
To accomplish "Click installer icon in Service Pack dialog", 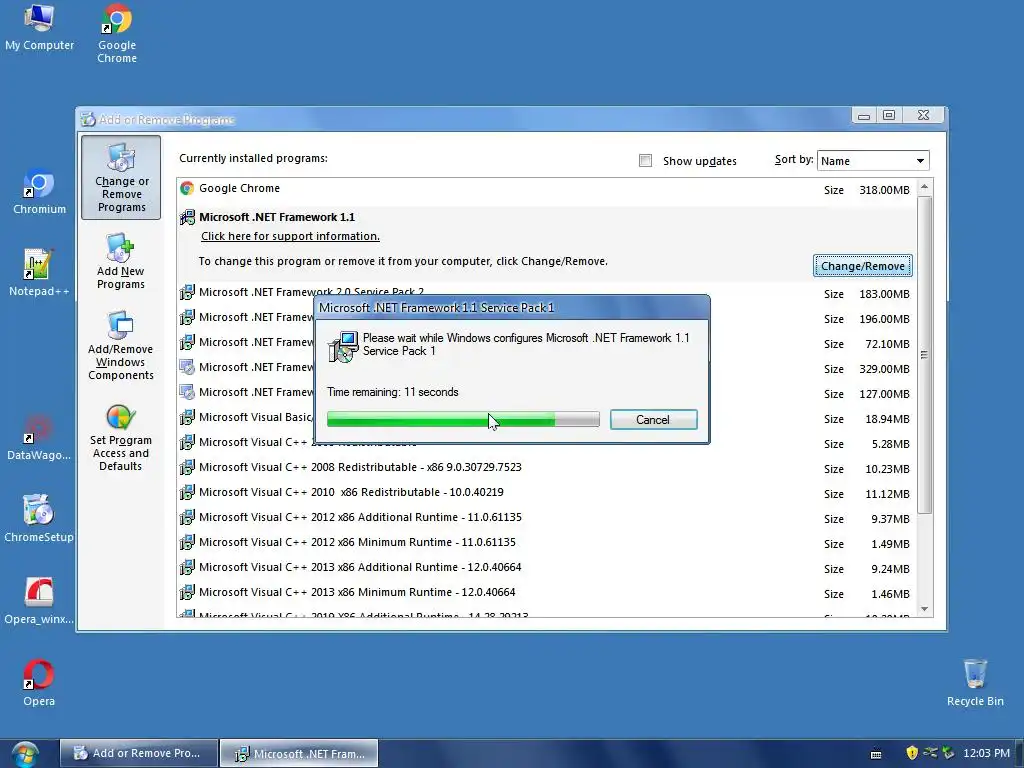I will click(x=343, y=347).
